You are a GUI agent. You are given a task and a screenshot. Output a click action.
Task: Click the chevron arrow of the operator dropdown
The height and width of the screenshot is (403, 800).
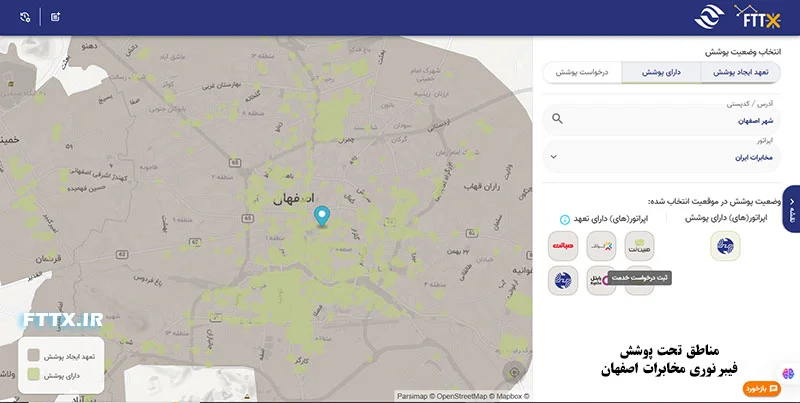[x=554, y=157]
